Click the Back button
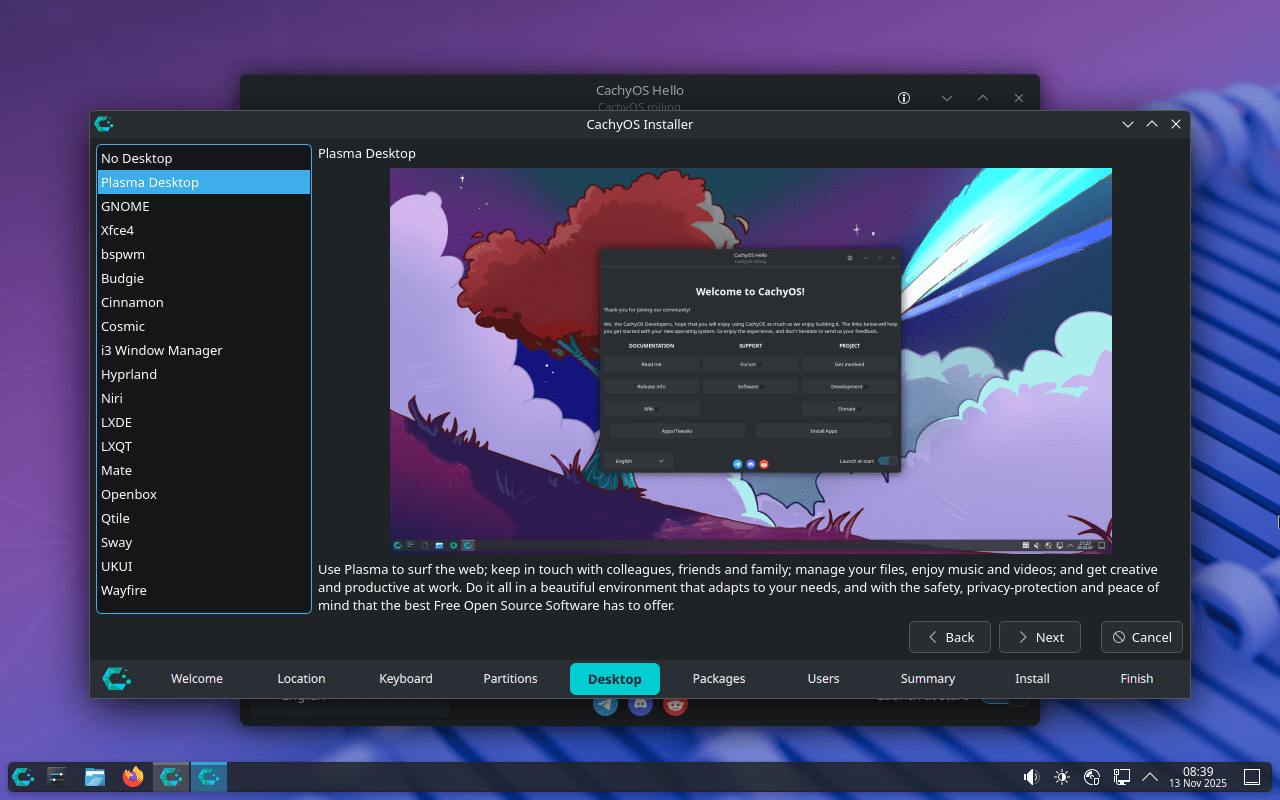Screen dimensions: 1280x800 (949, 637)
